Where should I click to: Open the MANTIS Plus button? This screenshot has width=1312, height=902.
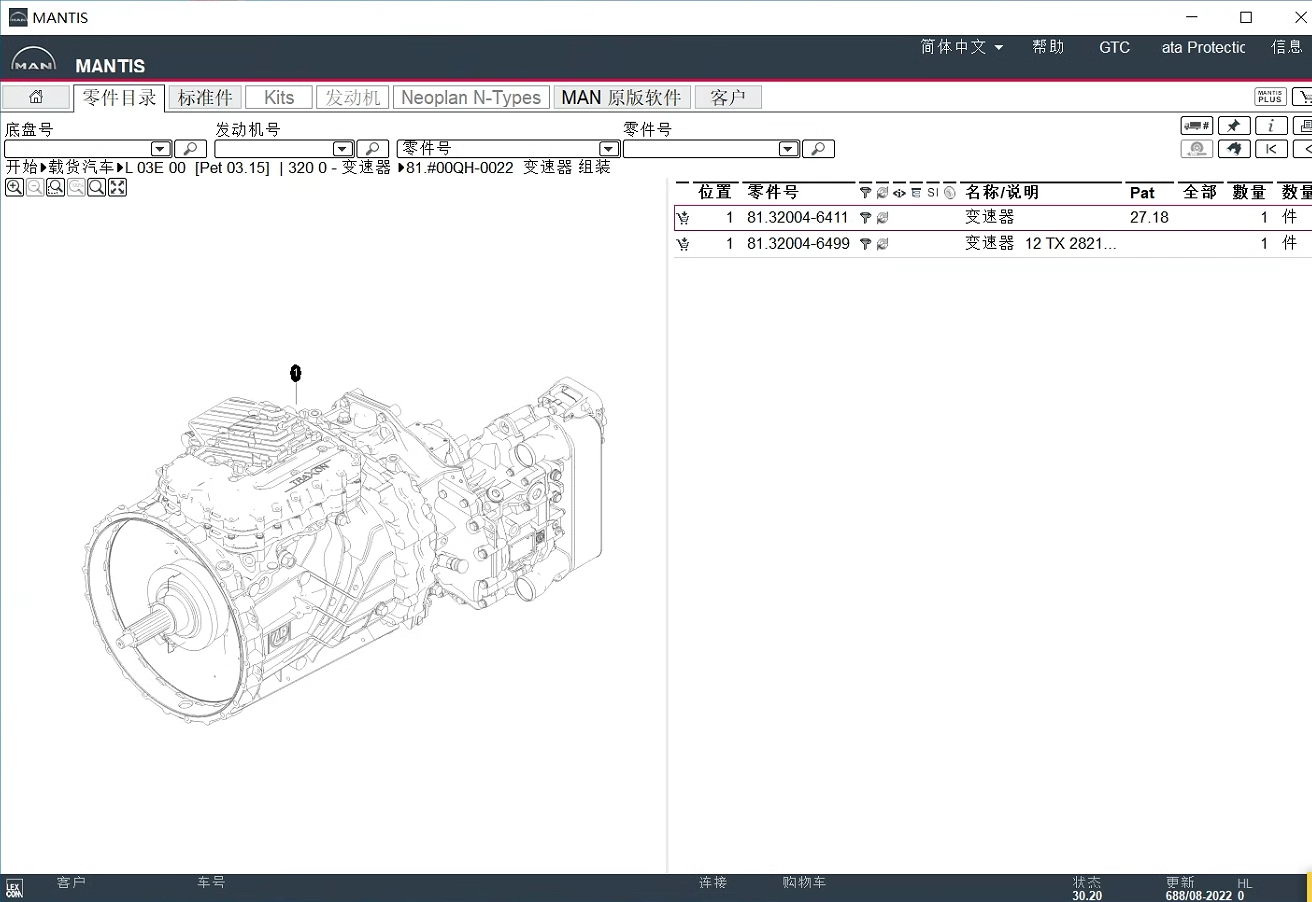[1270, 97]
